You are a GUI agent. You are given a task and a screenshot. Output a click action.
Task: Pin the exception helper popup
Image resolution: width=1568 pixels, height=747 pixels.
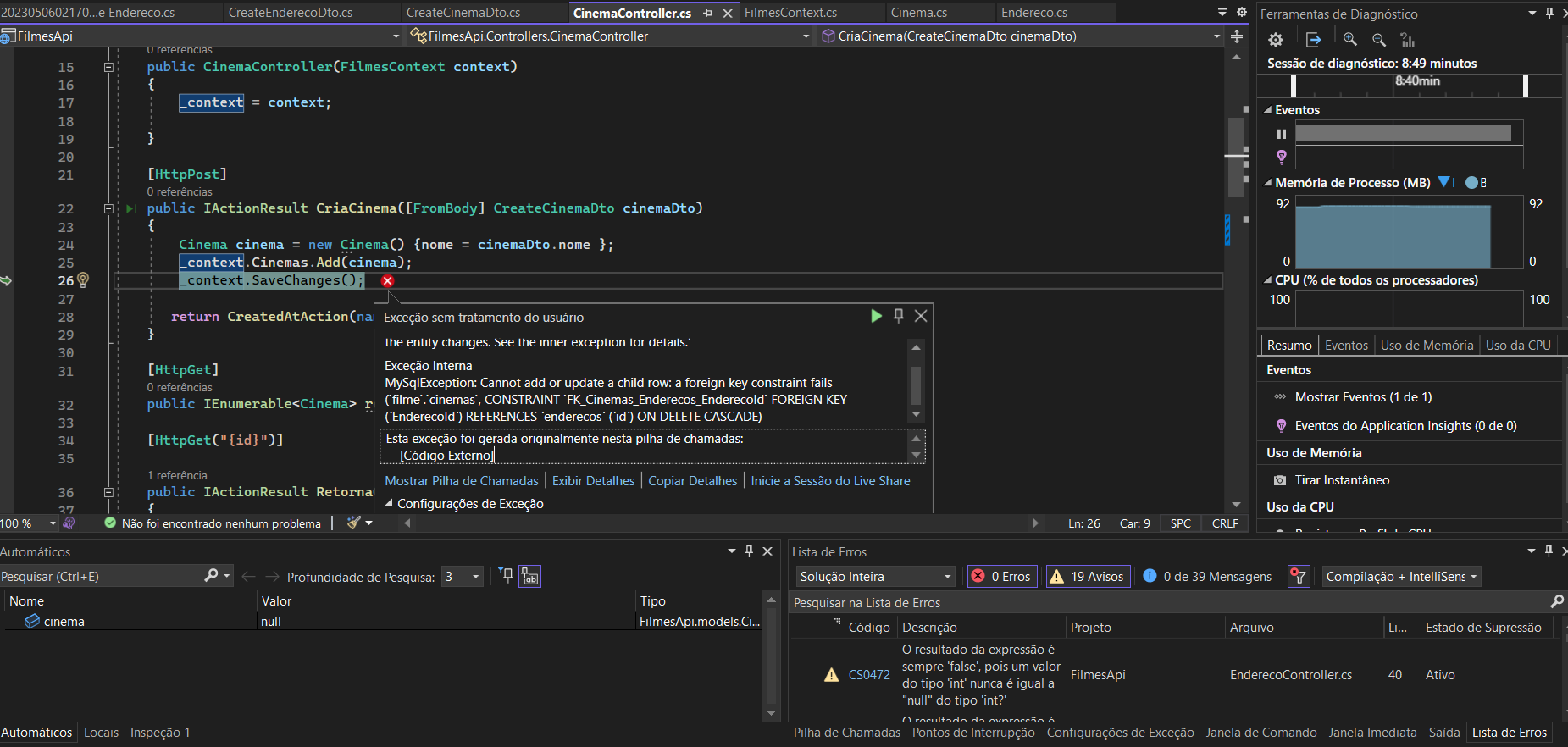coord(899,316)
